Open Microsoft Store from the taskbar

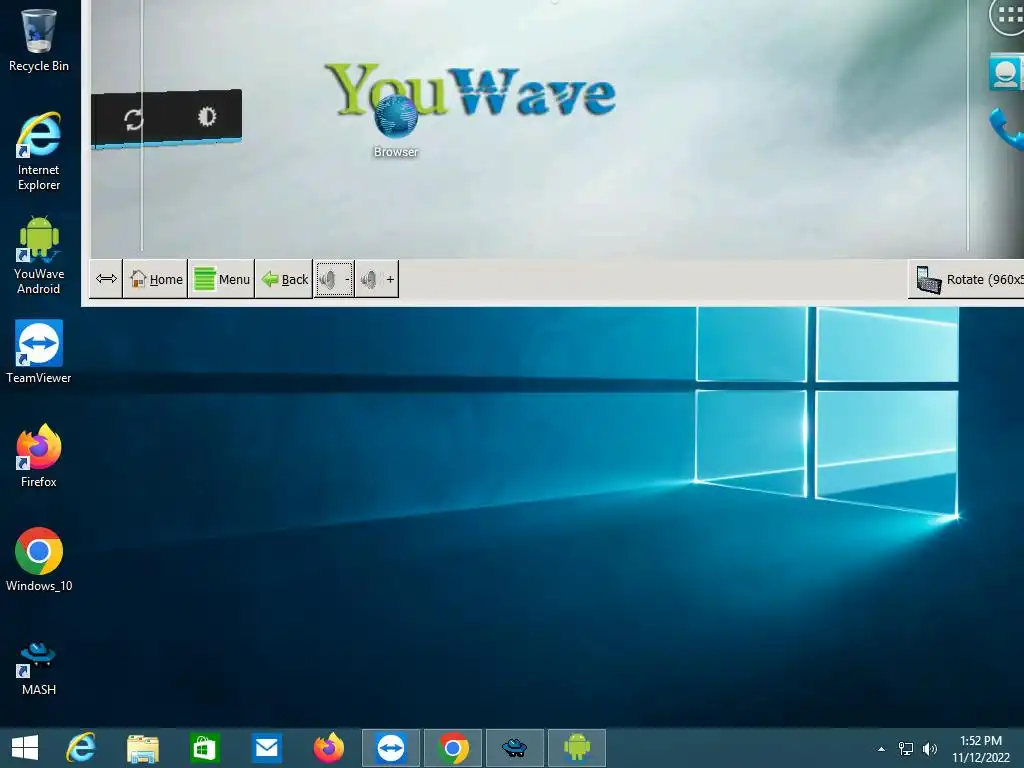[x=204, y=748]
